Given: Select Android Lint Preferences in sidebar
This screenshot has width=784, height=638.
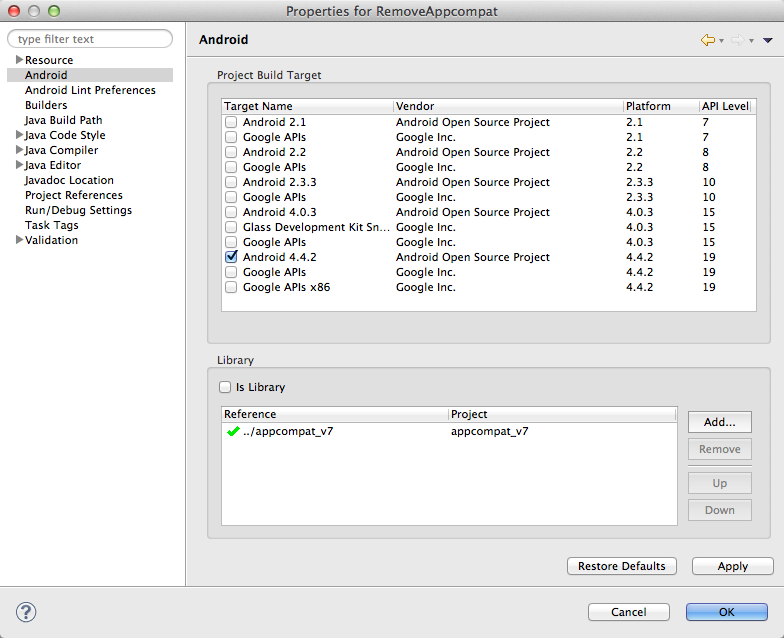Looking at the screenshot, I should (x=90, y=90).
